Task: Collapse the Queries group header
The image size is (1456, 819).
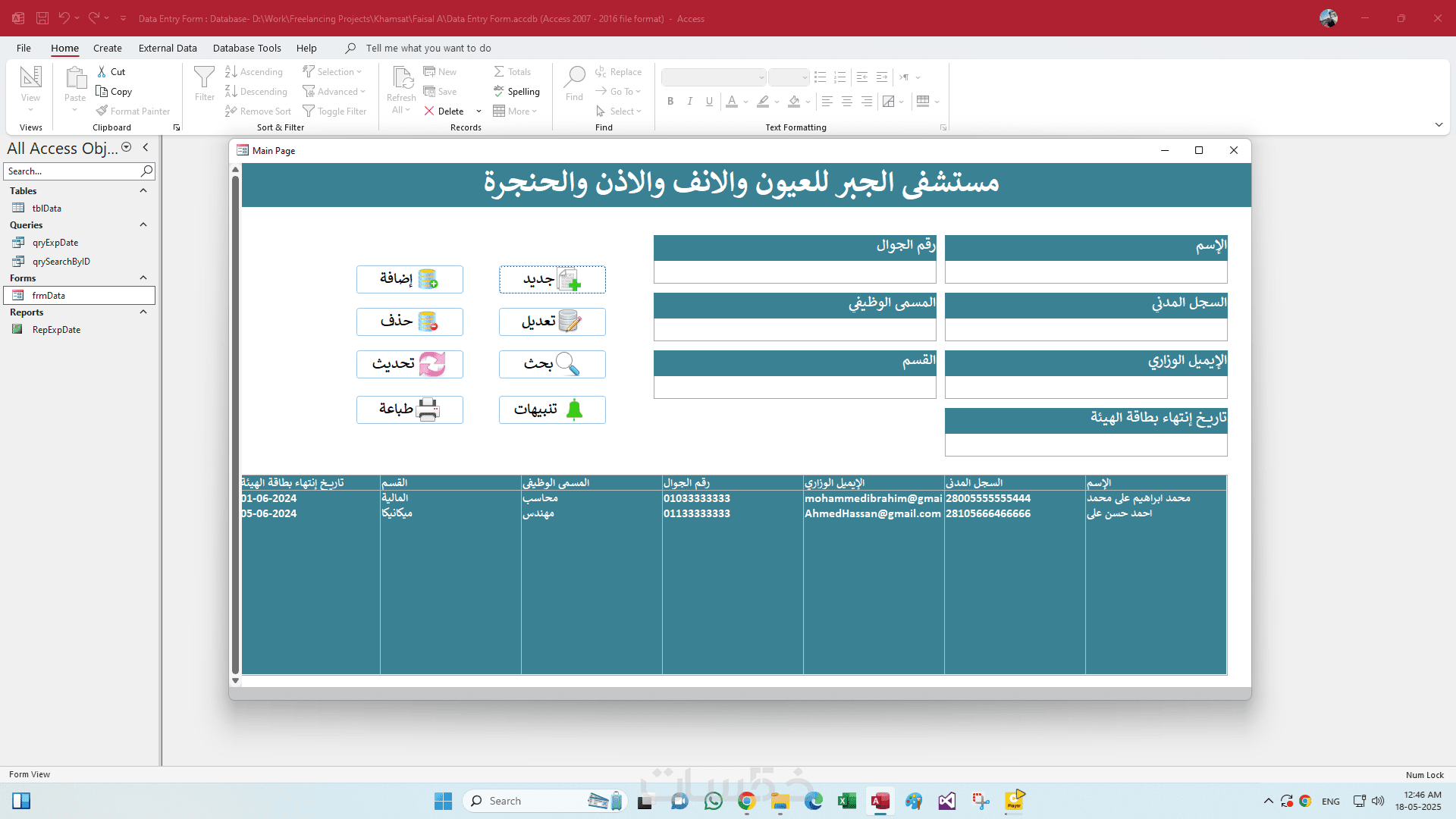Action: (x=143, y=224)
